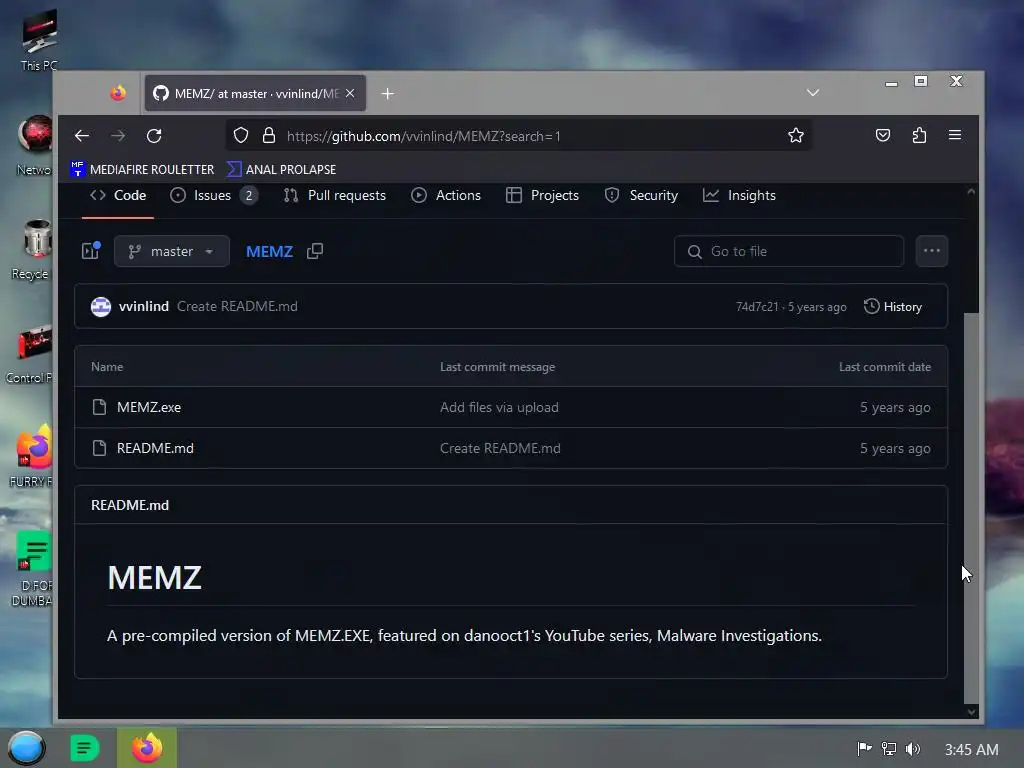Click the vvinlind avatar image

point(101,306)
